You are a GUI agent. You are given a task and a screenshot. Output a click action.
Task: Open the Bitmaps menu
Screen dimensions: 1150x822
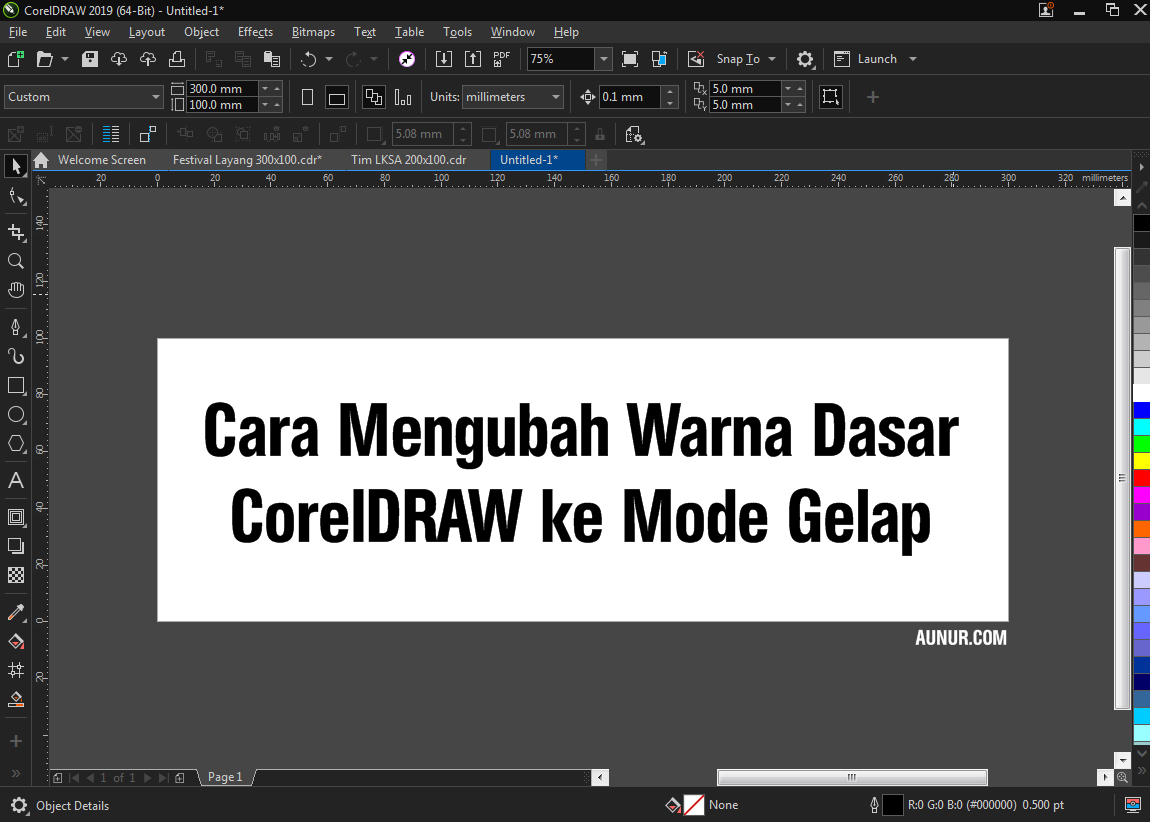click(313, 31)
